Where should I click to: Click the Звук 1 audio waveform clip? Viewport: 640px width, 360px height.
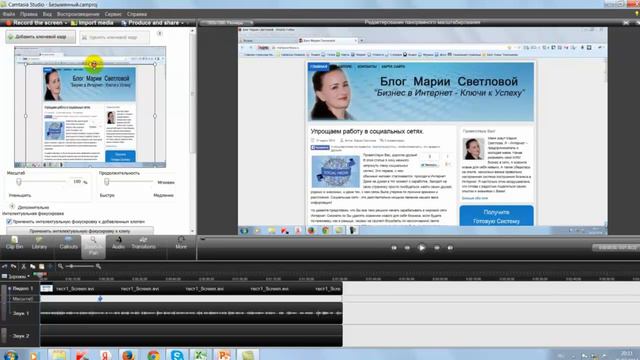click(x=191, y=313)
